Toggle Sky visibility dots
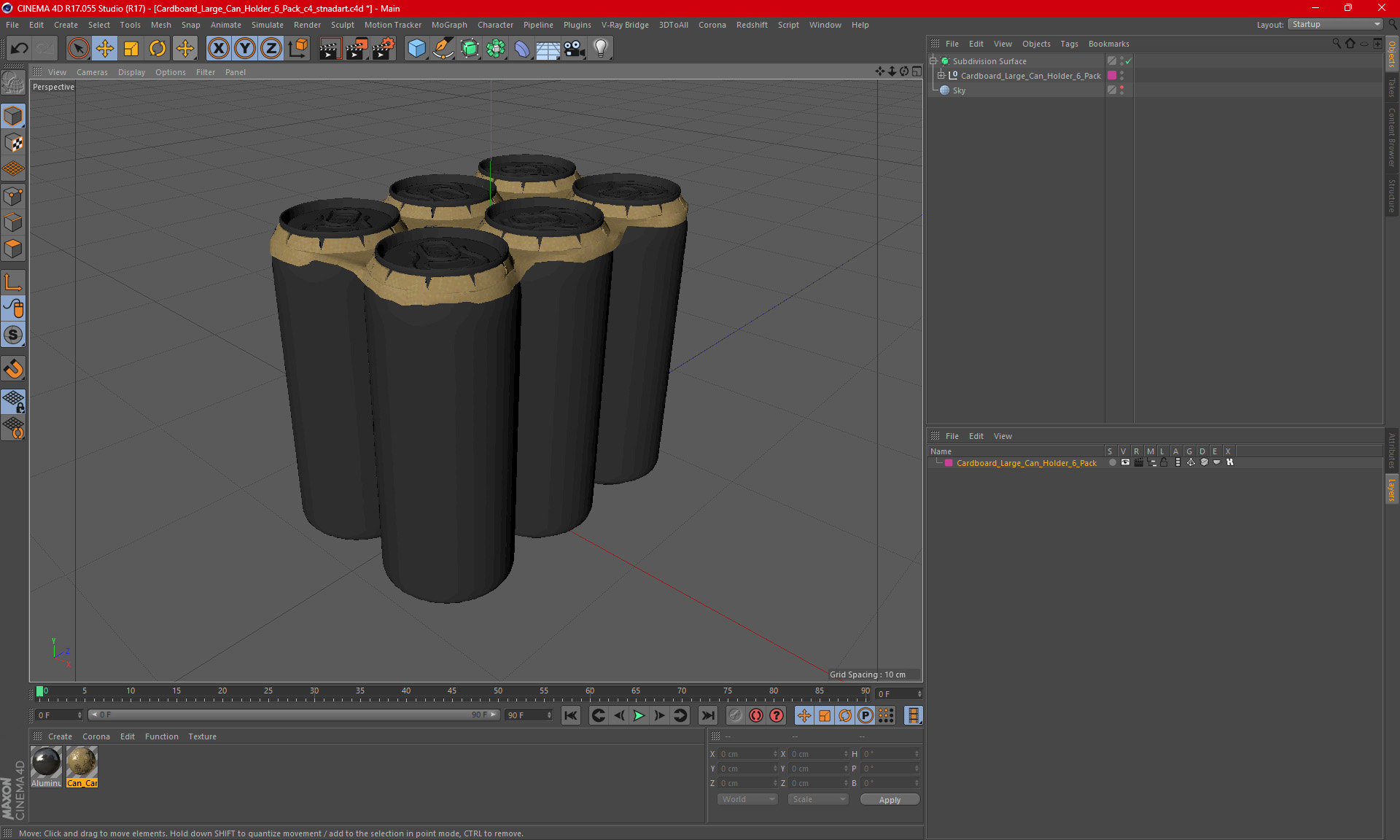The width and height of the screenshot is (1400, 840). point(1122,90)
